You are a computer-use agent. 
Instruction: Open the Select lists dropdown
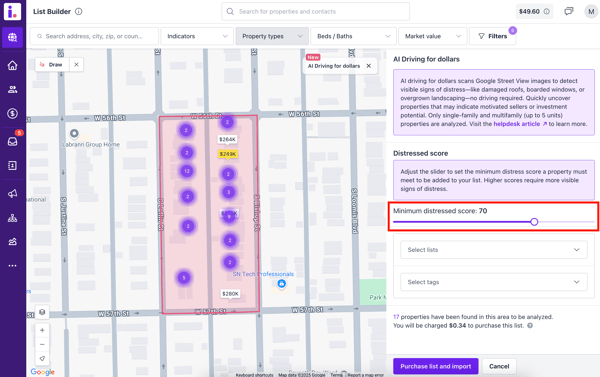click(494, 250)
